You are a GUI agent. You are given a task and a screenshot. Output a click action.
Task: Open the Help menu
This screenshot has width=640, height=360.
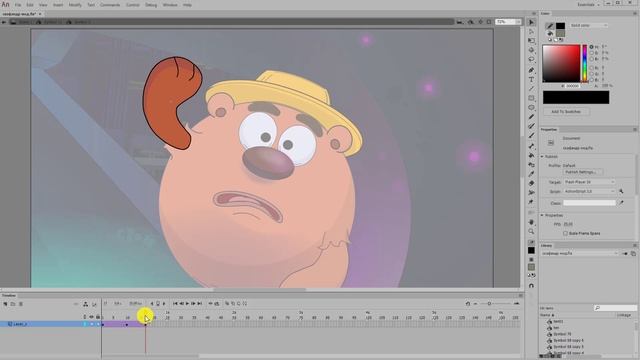pyautogui.click(x=187, y=5)
